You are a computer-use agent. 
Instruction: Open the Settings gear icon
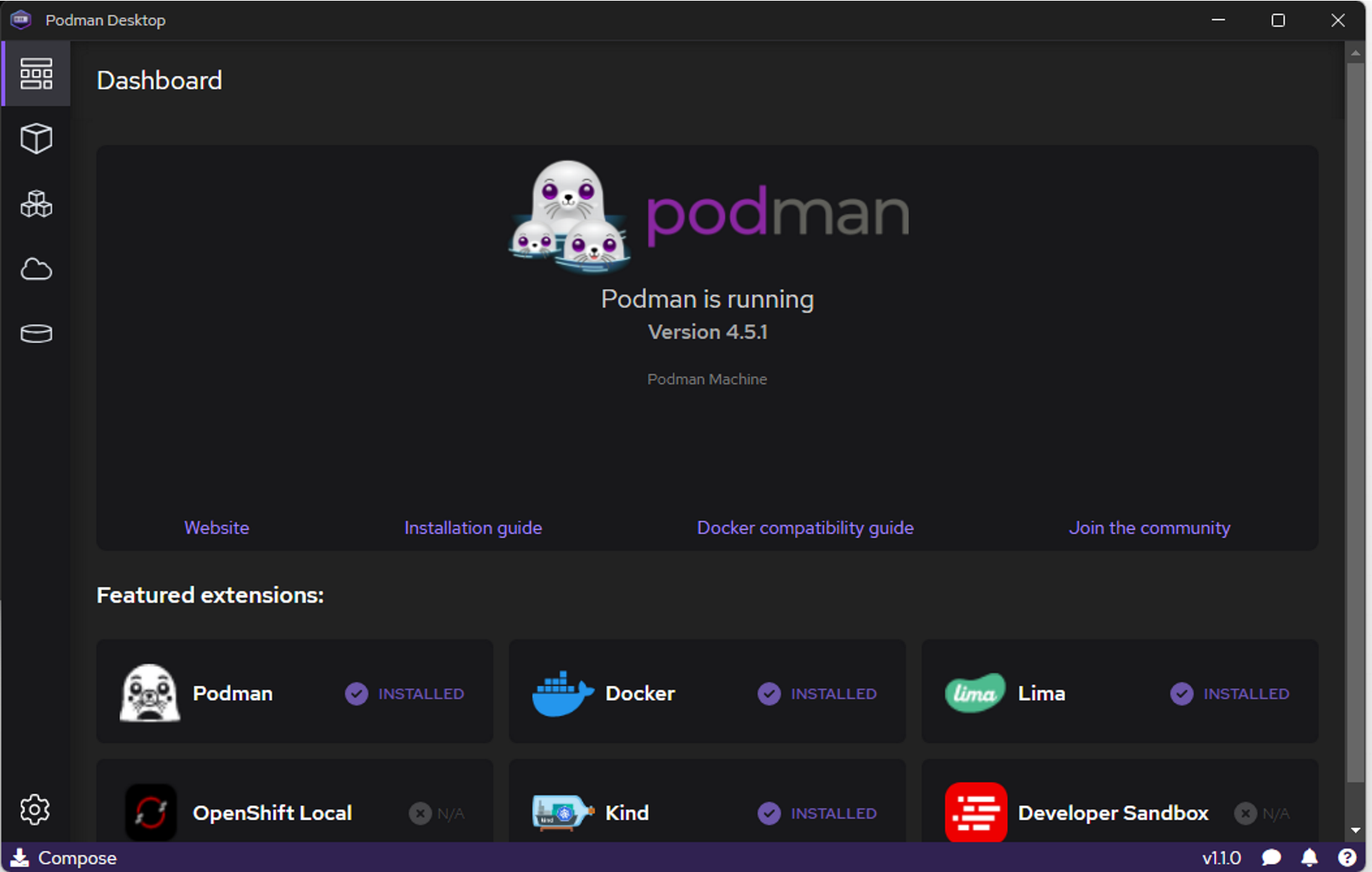click(35, 810)
